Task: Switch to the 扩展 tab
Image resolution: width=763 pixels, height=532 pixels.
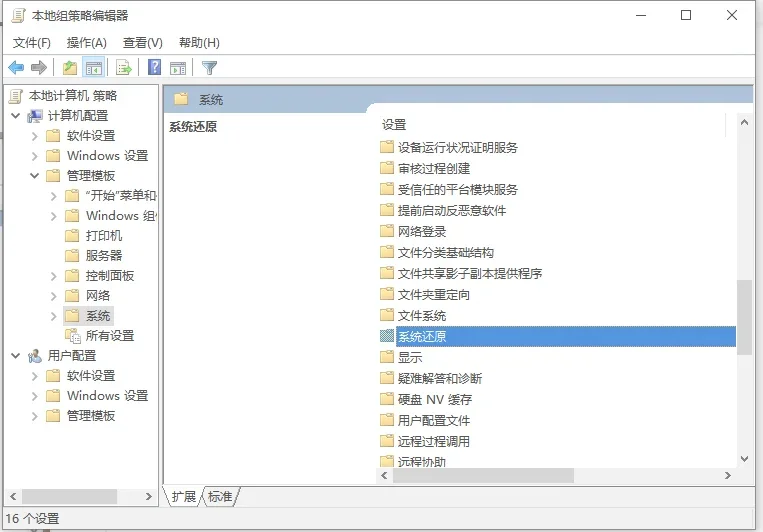Action: click(183, 496)
